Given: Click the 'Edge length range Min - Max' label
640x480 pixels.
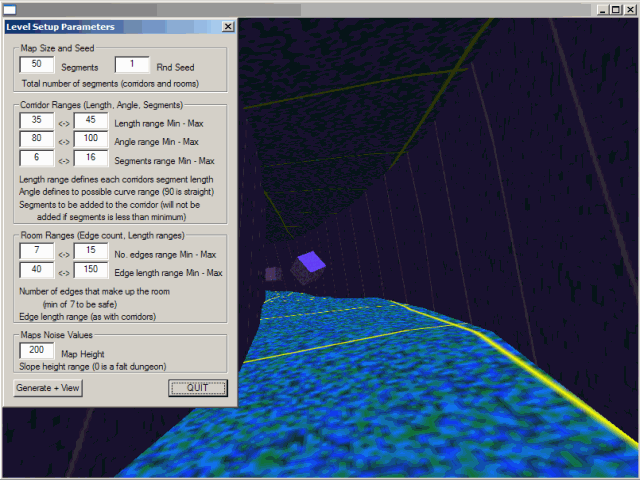Looking at the screenshot, I should tap(169, 273).
